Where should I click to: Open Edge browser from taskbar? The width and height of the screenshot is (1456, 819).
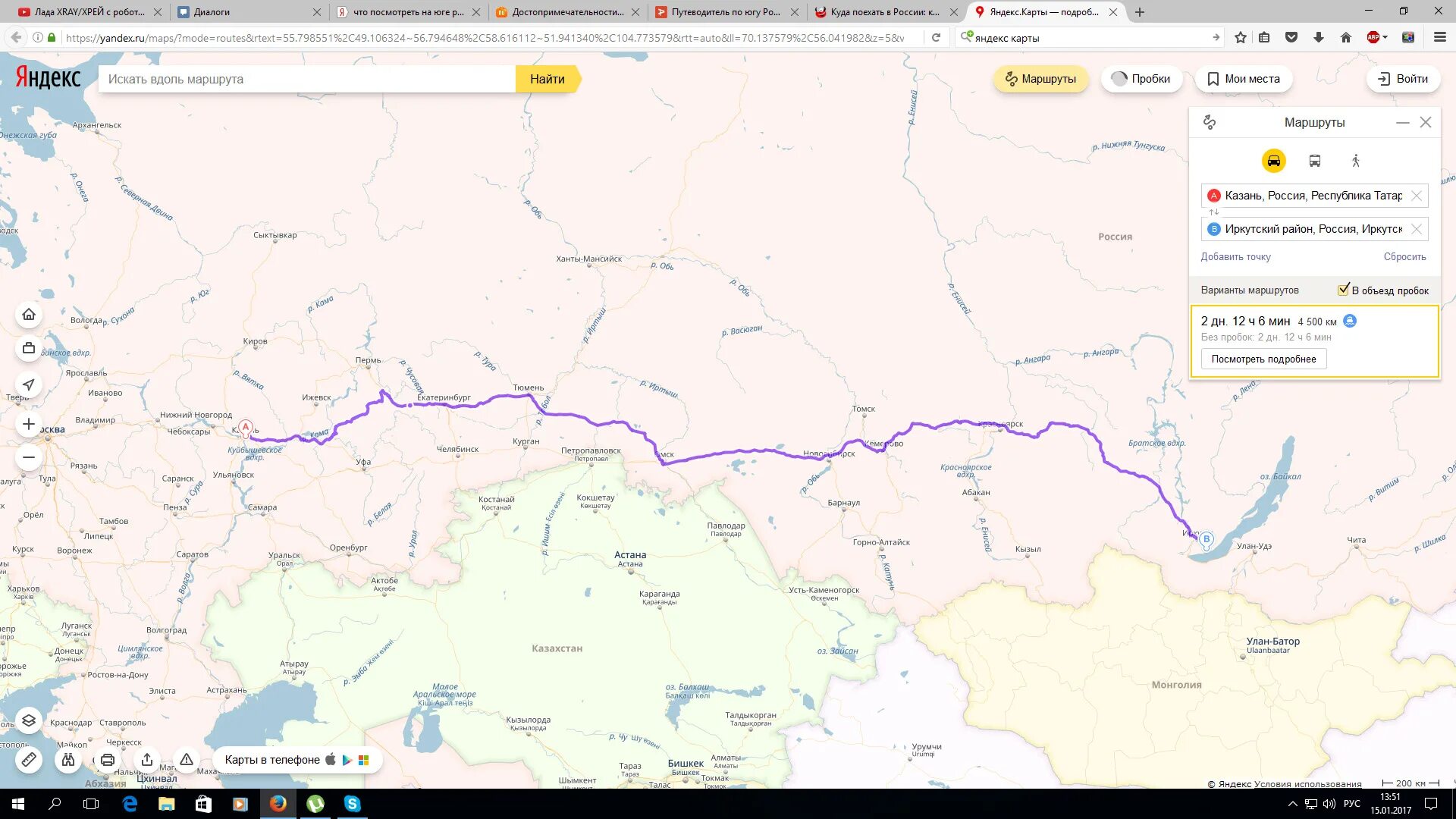tap(130, 804)
